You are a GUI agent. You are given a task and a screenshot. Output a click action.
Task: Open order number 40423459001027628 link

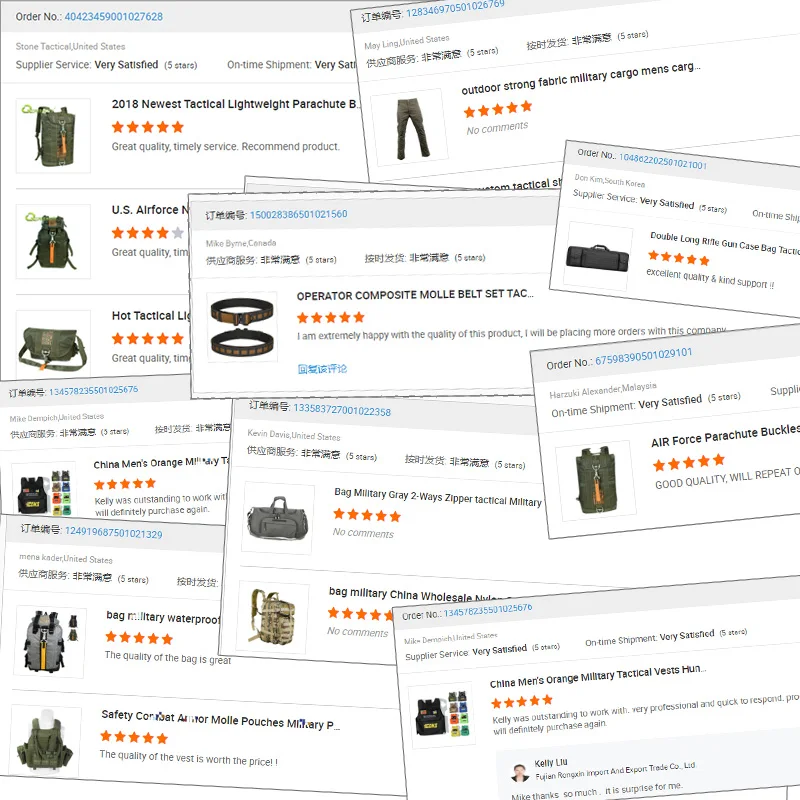click(x=113, y=17)
